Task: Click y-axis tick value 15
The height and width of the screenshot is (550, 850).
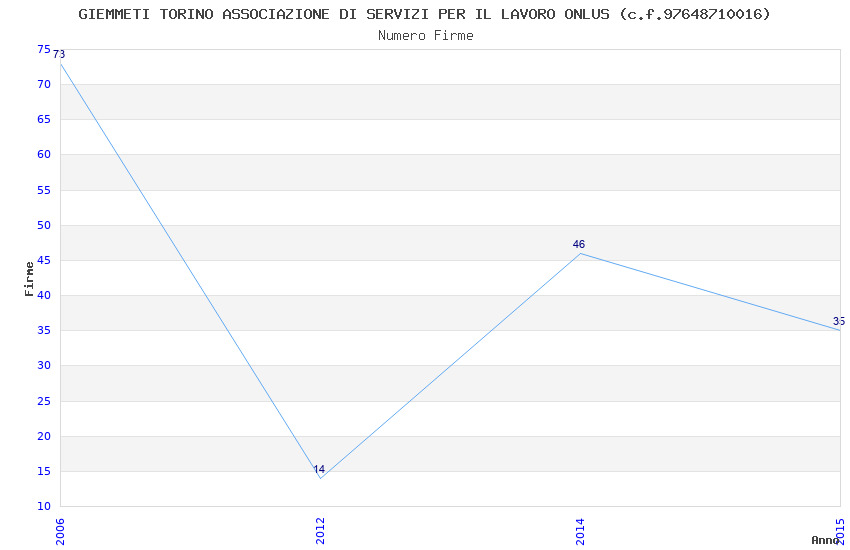Action: point(44,471)
